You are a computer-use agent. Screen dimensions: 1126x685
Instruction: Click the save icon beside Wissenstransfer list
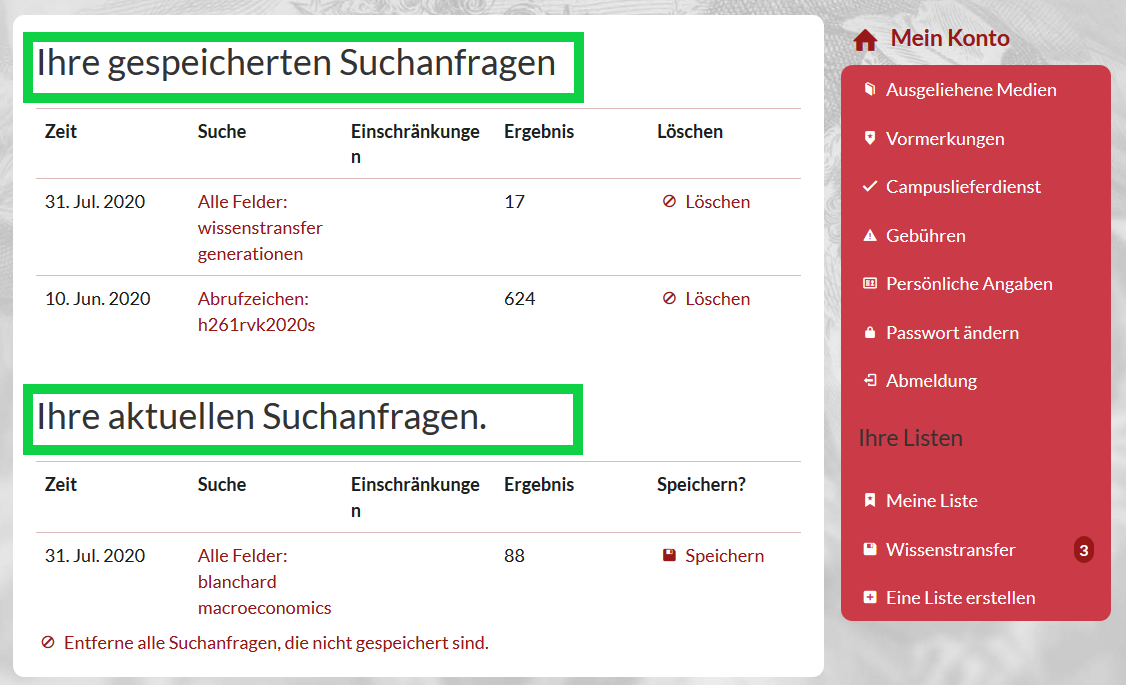(x=870, y=549)
